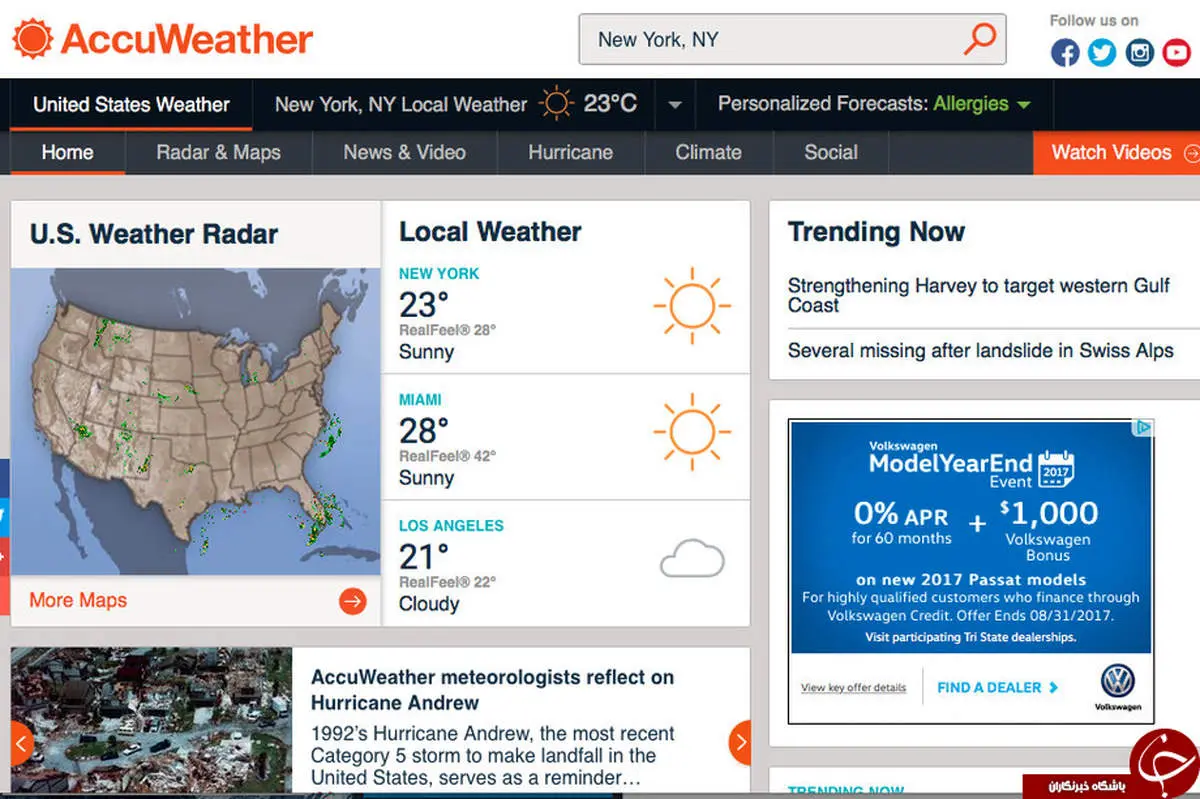Screen dimensions: 1200x799
Task: Click the Miami RealFeel 42° text
Action: click(447, 455)
